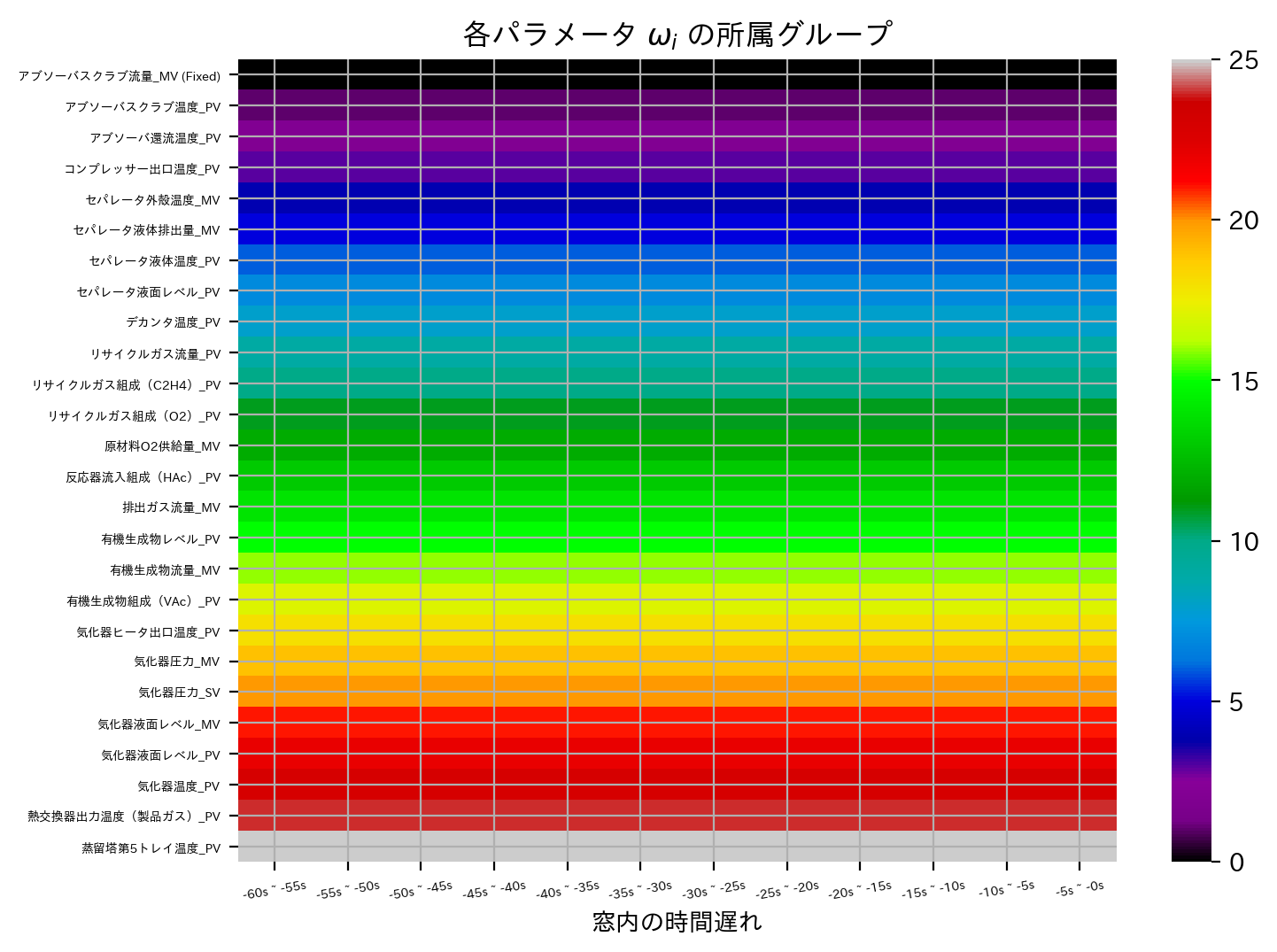Screen dimensions: 1277x952
Task: Select y-label デカンタ温度_PV
Action: (x=173, y=322)
